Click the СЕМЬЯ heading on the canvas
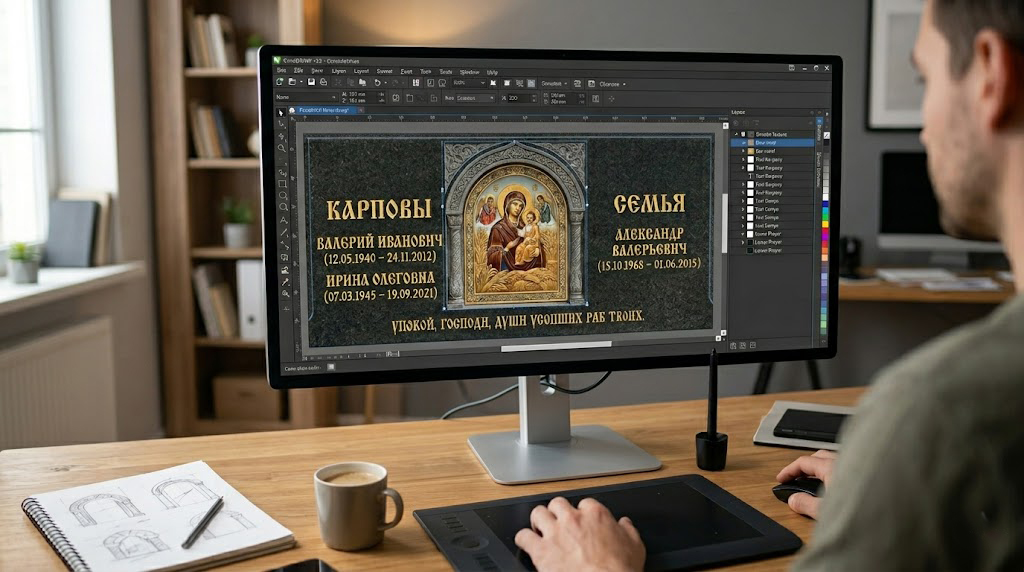This screenshot has height=572, width=1024. [x=649, y=204]
